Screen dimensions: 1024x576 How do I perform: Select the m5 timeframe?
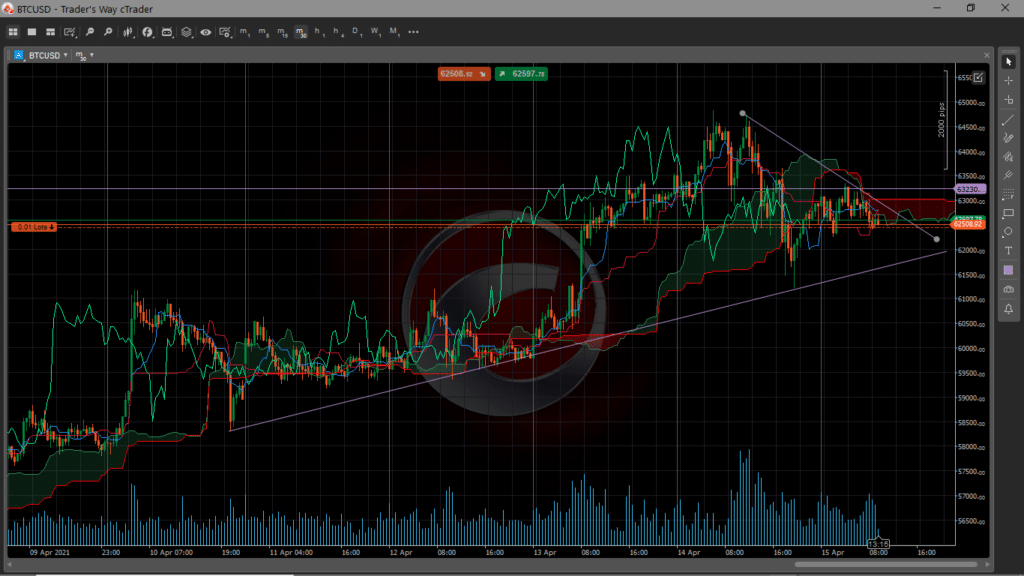tap(263, 32)
